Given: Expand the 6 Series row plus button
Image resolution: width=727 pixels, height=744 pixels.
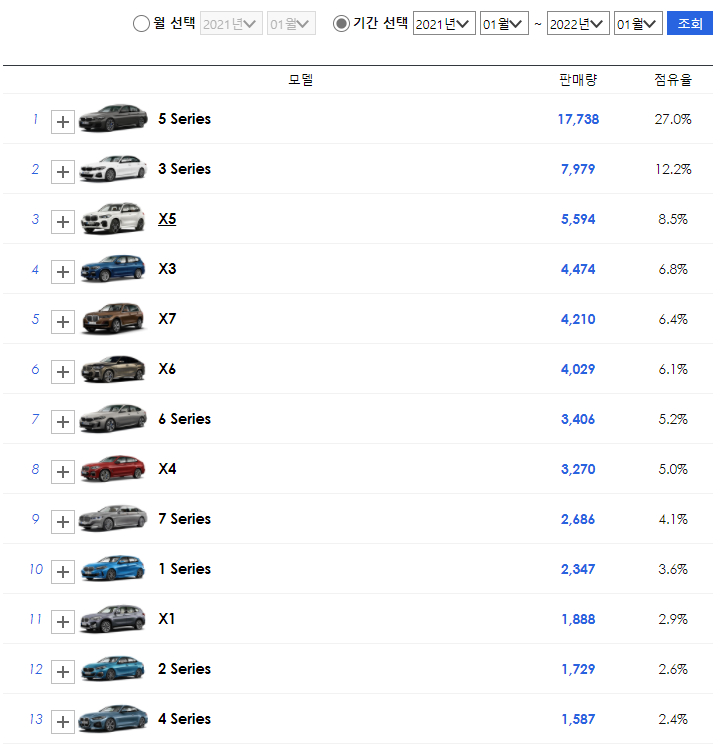Looking at the screenshot, I should coord(63,422).
